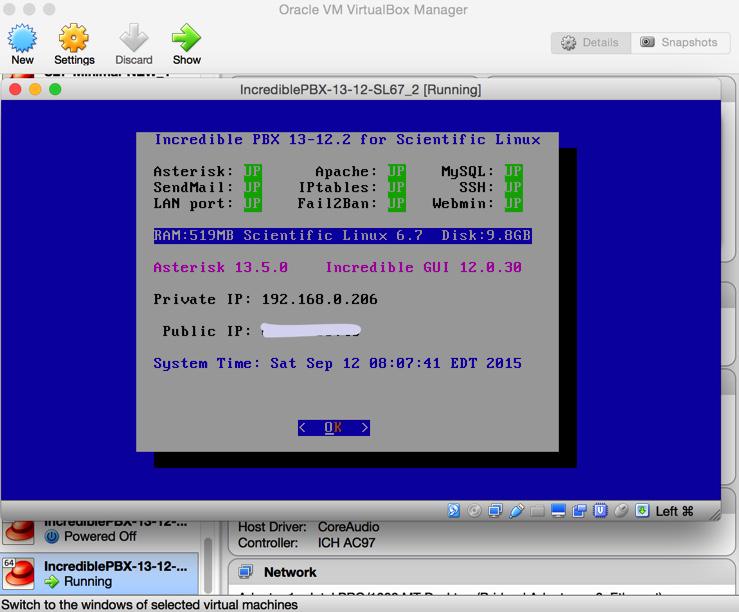The height and width of the screenshot is (612, 739).
Task: Click the CPU virtualization indicator icon
Action: 600,511
